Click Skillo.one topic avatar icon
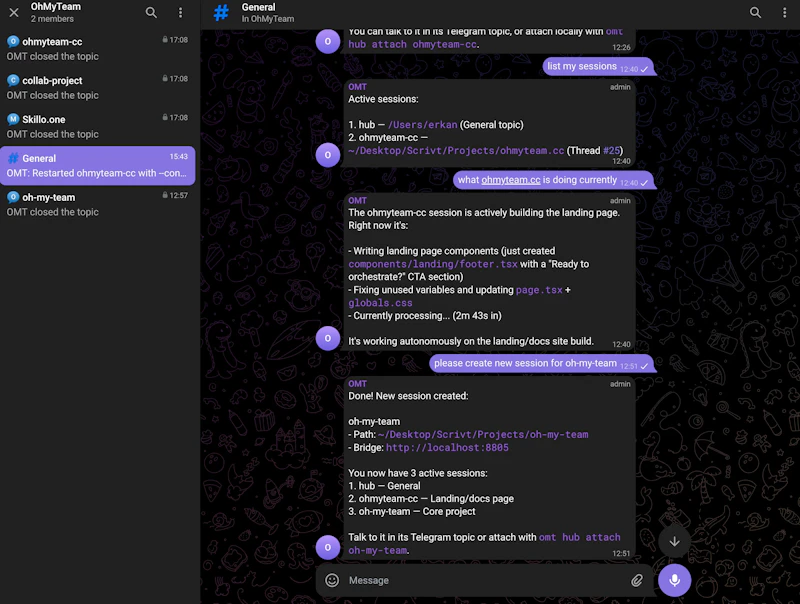Image resolution: width=800 pixels, height=604 pixels. [x=13, y=119]
